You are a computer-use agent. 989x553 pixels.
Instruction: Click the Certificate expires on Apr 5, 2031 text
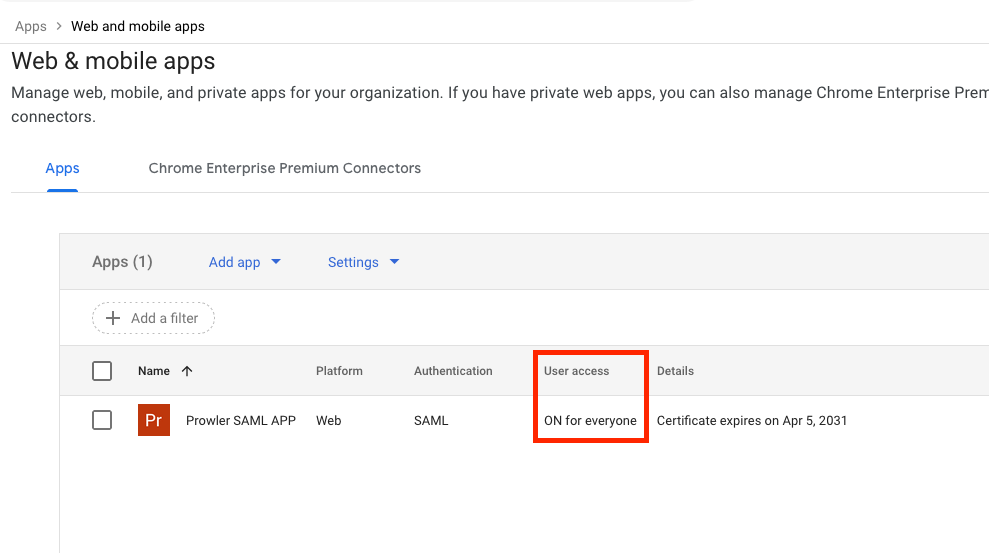752,421
